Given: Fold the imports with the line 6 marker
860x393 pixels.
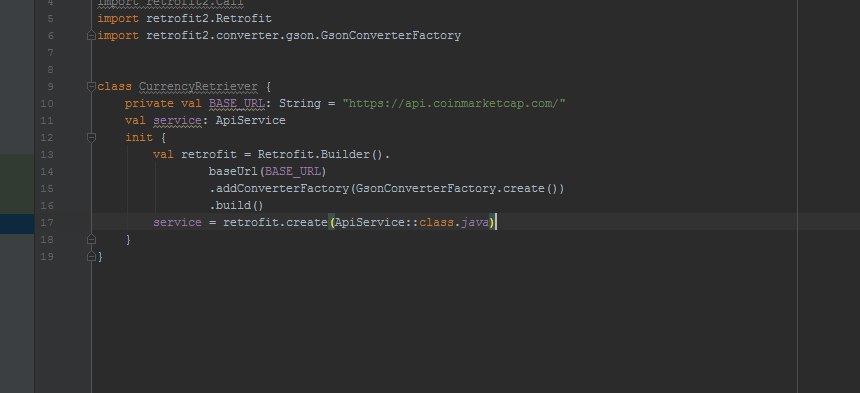Looking at the screenshot, I should 92,35.
